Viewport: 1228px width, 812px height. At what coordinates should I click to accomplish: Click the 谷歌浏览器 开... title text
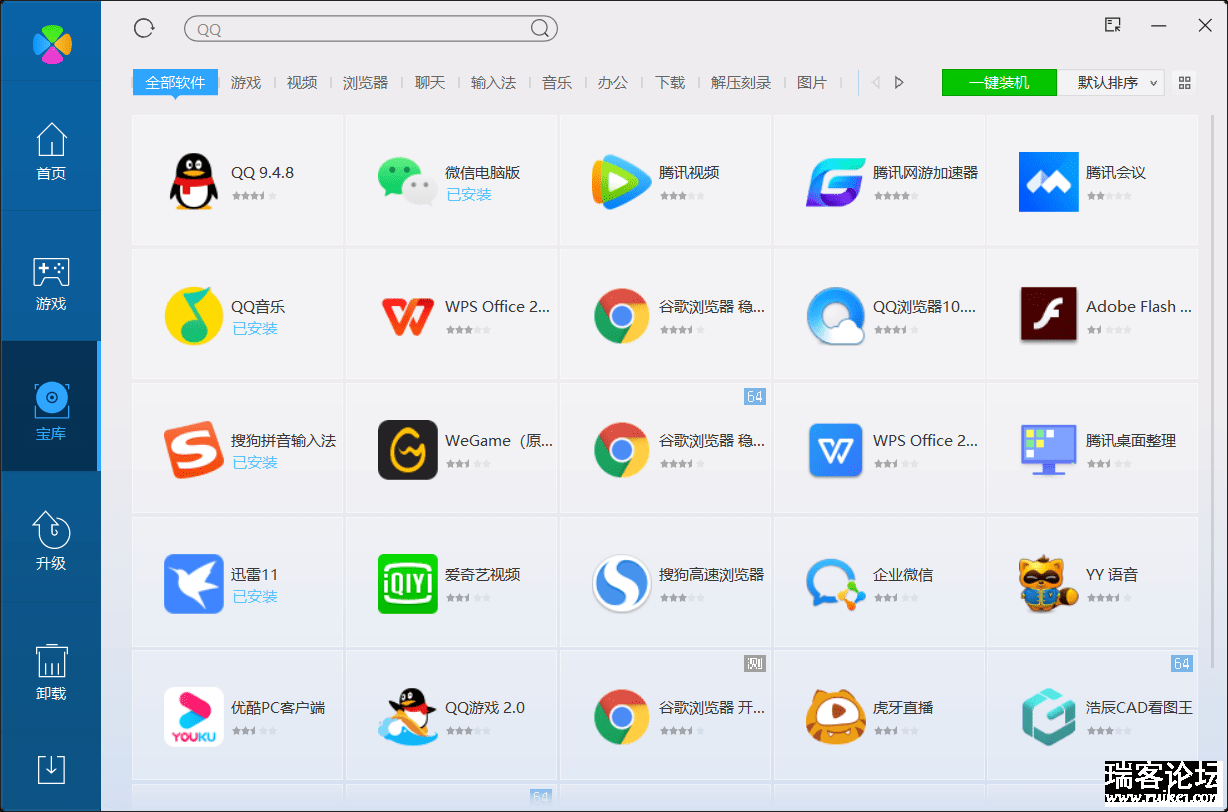712,707
